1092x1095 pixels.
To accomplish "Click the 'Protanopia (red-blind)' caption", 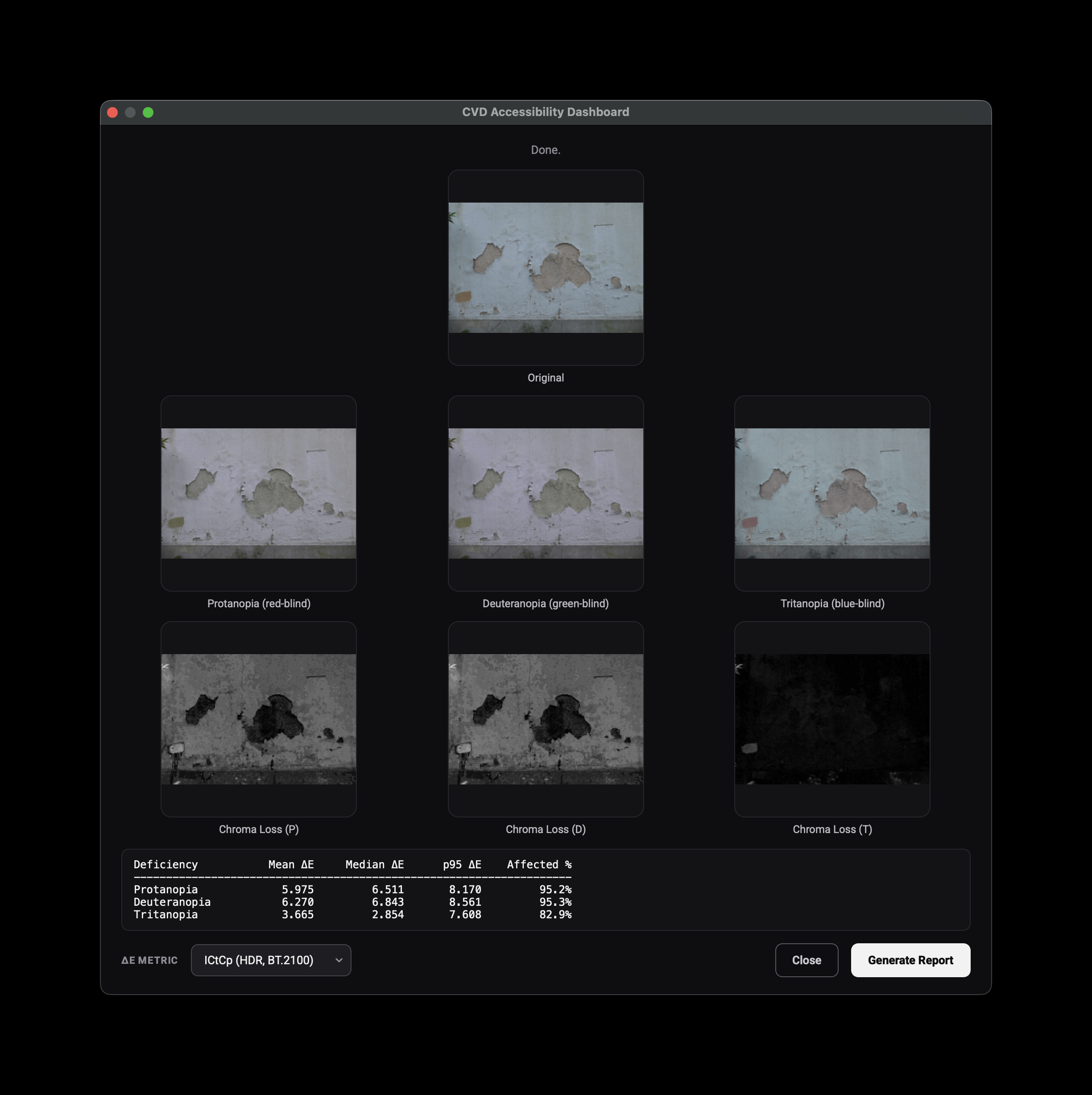I will 258,603.
